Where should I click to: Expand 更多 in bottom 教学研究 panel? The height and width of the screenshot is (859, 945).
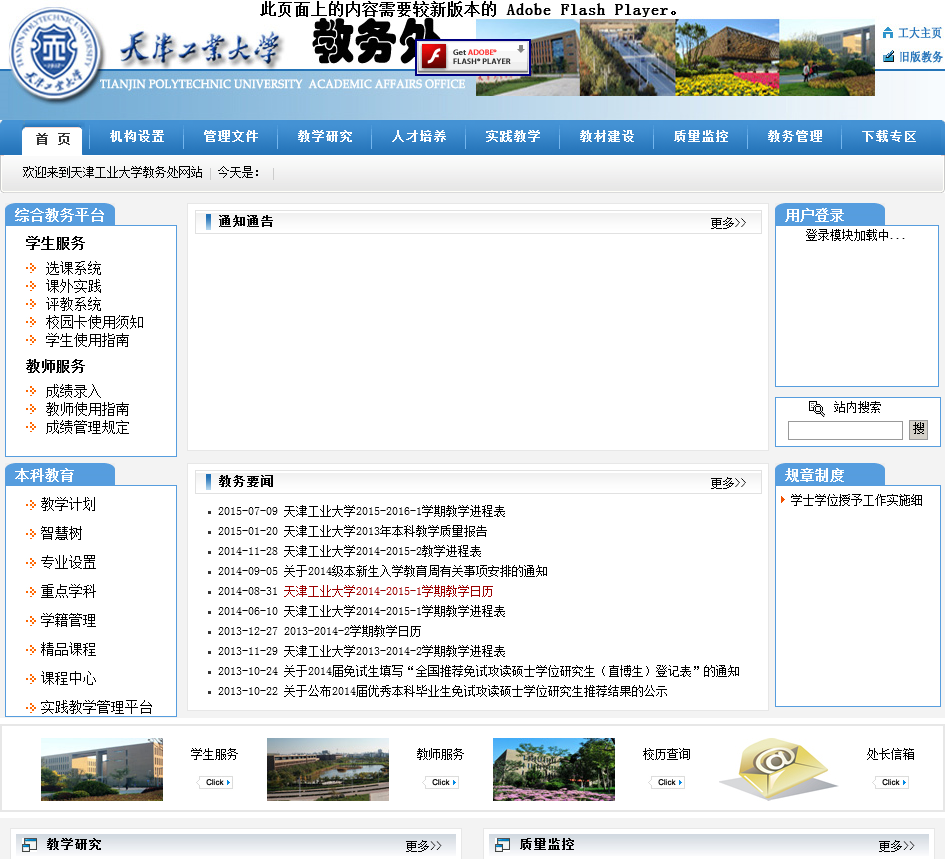coord(423,846)
